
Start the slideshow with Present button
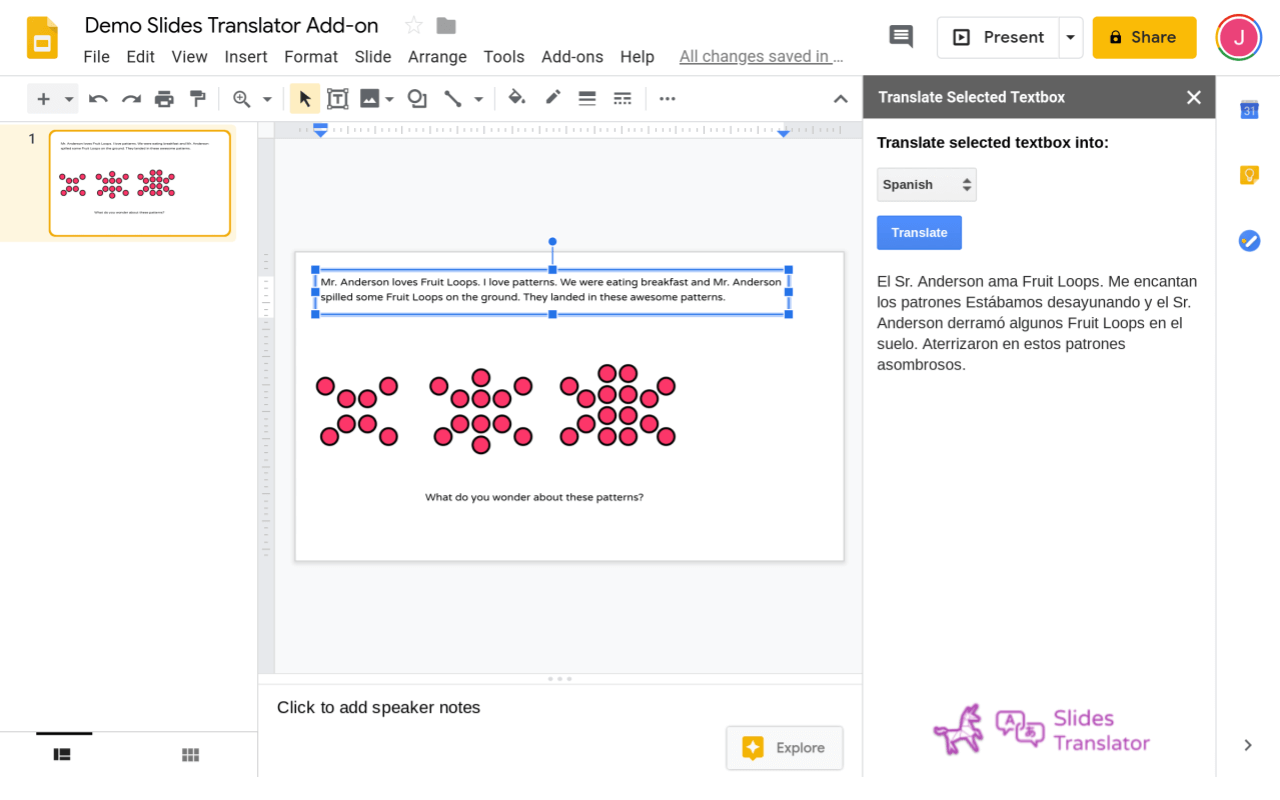[998, 37]
